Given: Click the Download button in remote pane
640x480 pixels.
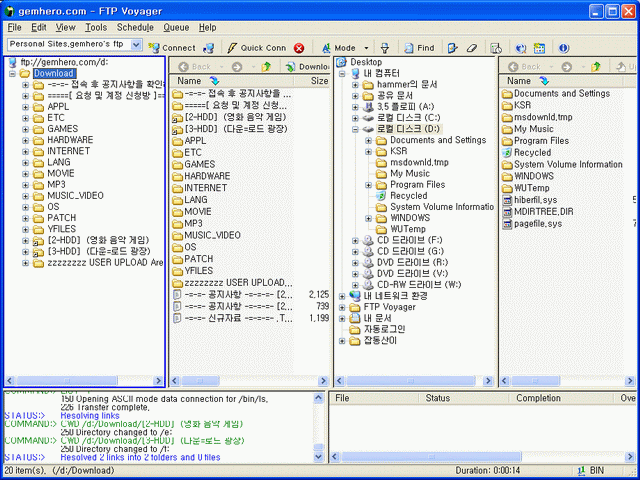Looking at the screenshot, I should [x=308, y=67].
